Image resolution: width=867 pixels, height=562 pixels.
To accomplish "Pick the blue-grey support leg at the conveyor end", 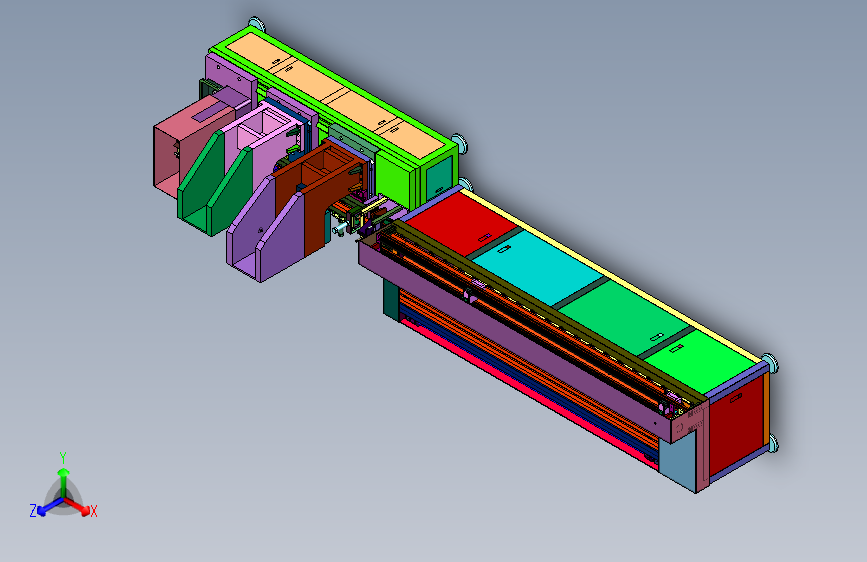I will click(x=678, y=459).
